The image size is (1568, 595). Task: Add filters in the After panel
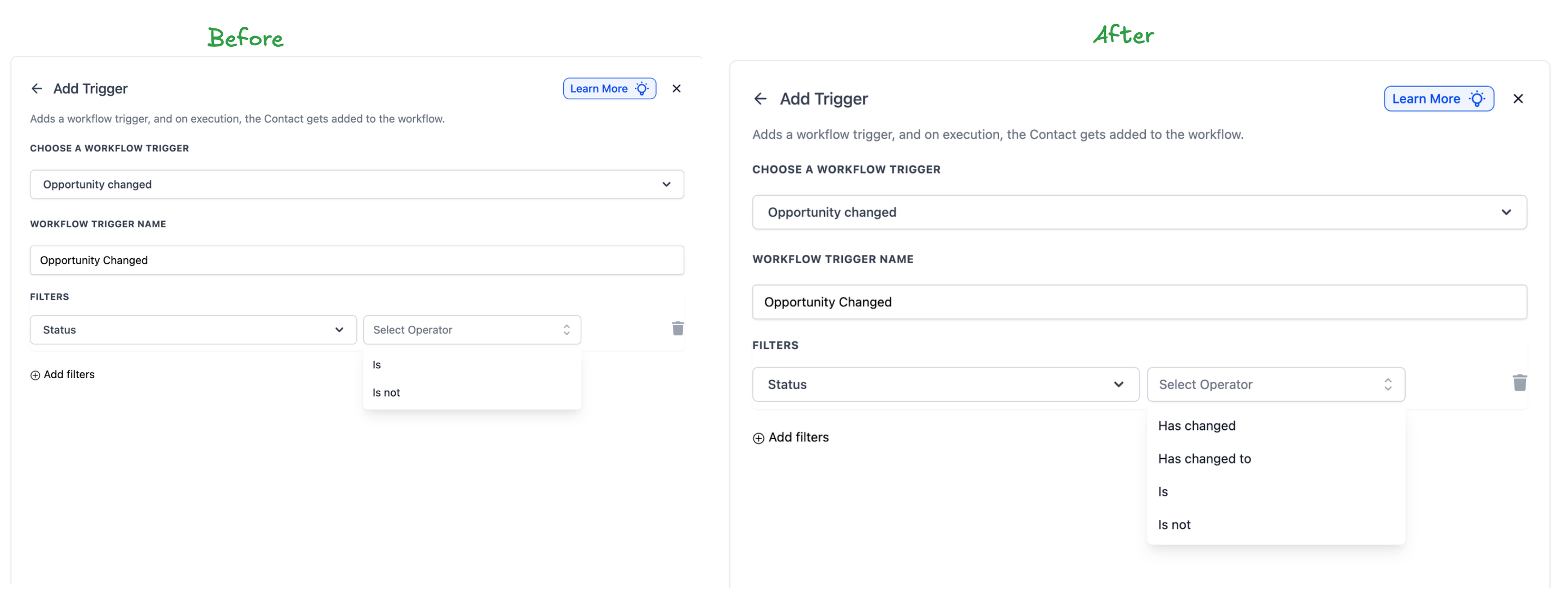coord(790,438)
